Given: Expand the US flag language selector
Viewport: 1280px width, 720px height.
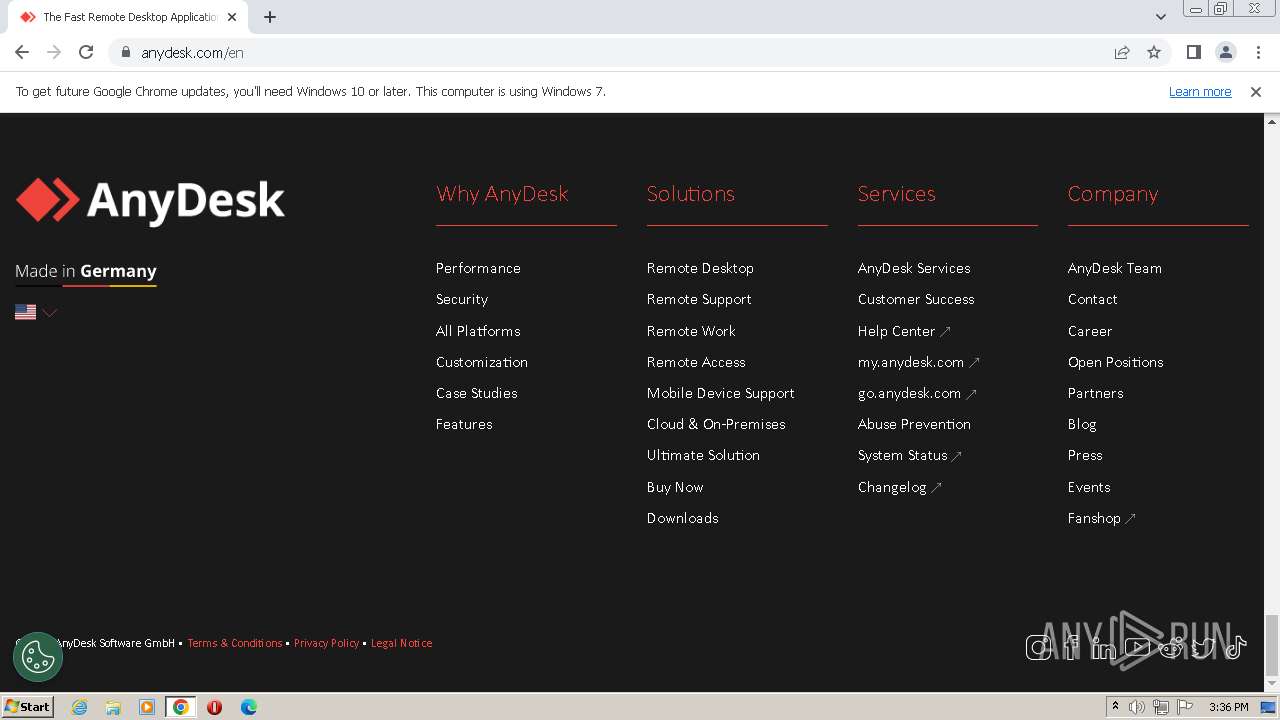Looking at the screenshot, I should 36,312.
